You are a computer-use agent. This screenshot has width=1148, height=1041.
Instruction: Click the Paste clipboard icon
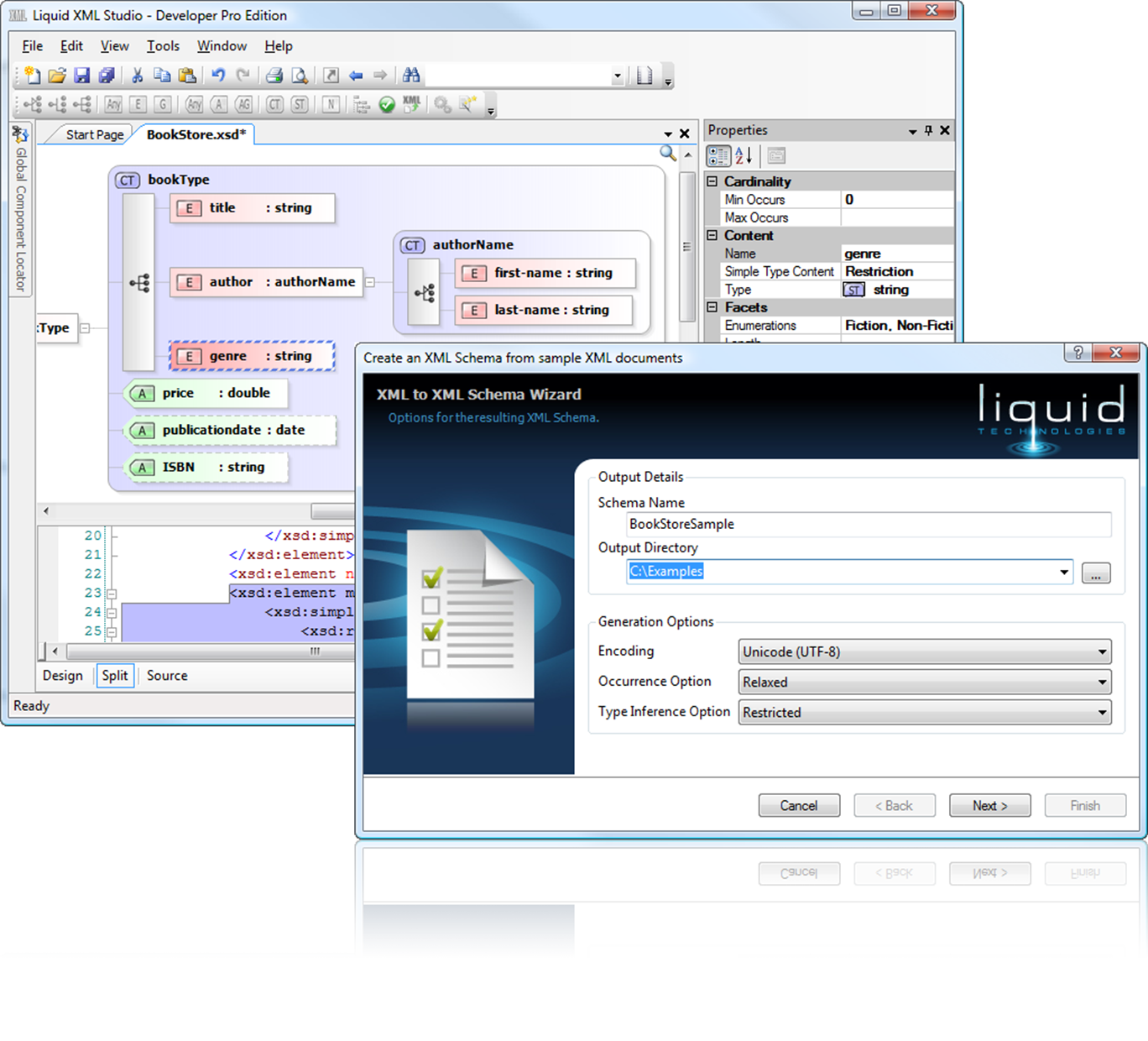[187, 76]
